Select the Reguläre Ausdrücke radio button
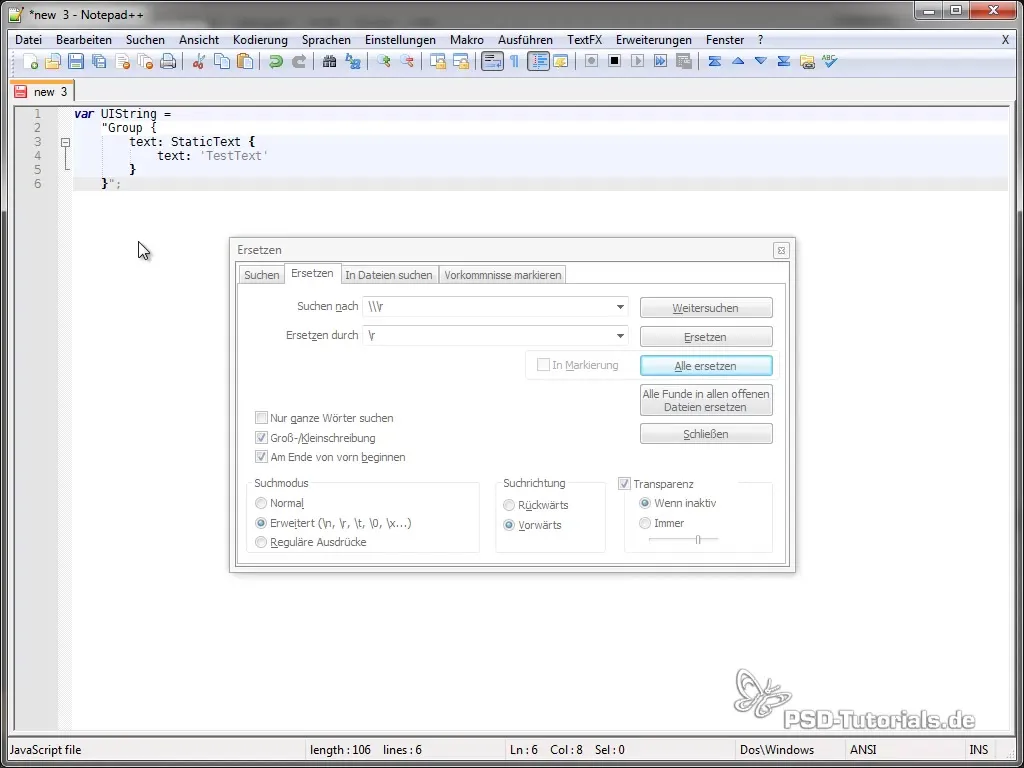 [261, 542]
